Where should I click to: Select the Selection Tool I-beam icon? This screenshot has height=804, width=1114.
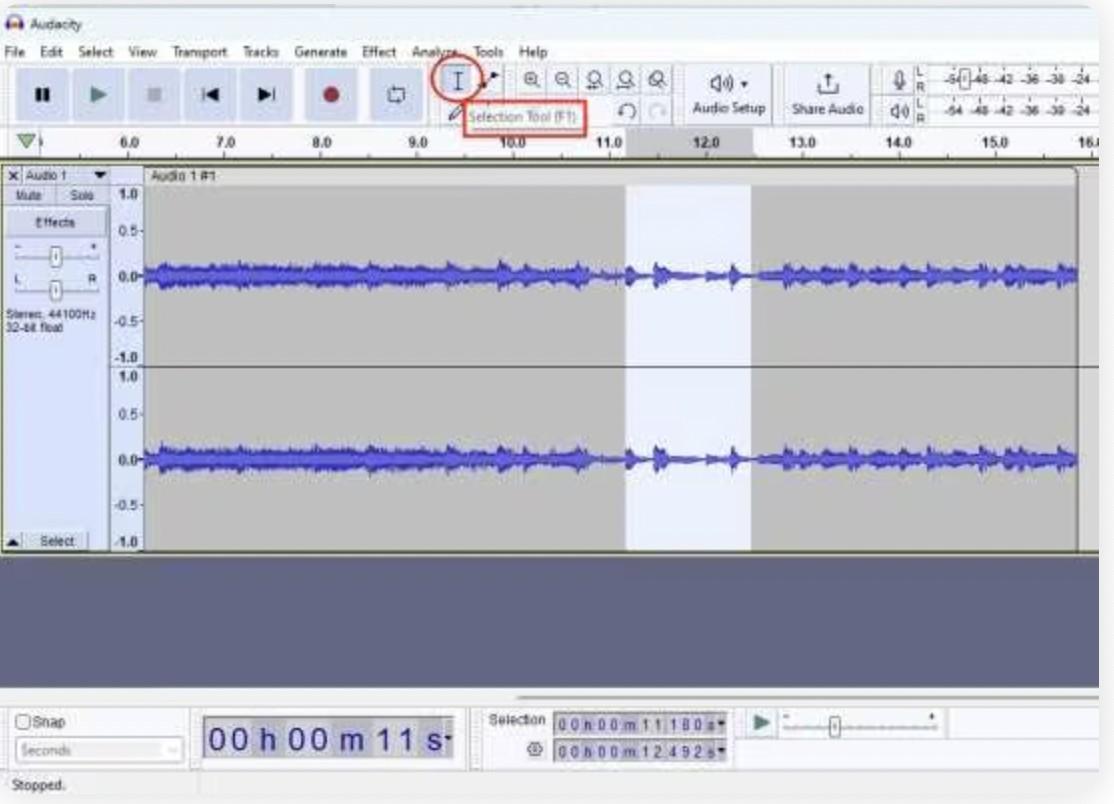tap(458, 80)
